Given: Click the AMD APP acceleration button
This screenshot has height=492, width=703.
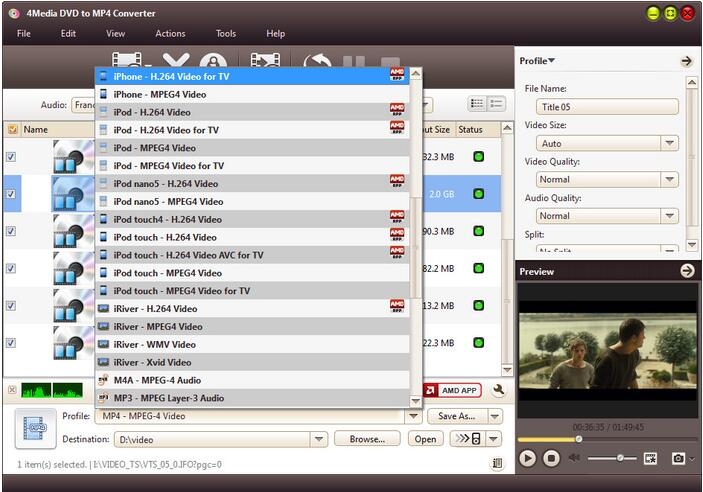Looking at the screenshot, I should (x=453, y=390).
